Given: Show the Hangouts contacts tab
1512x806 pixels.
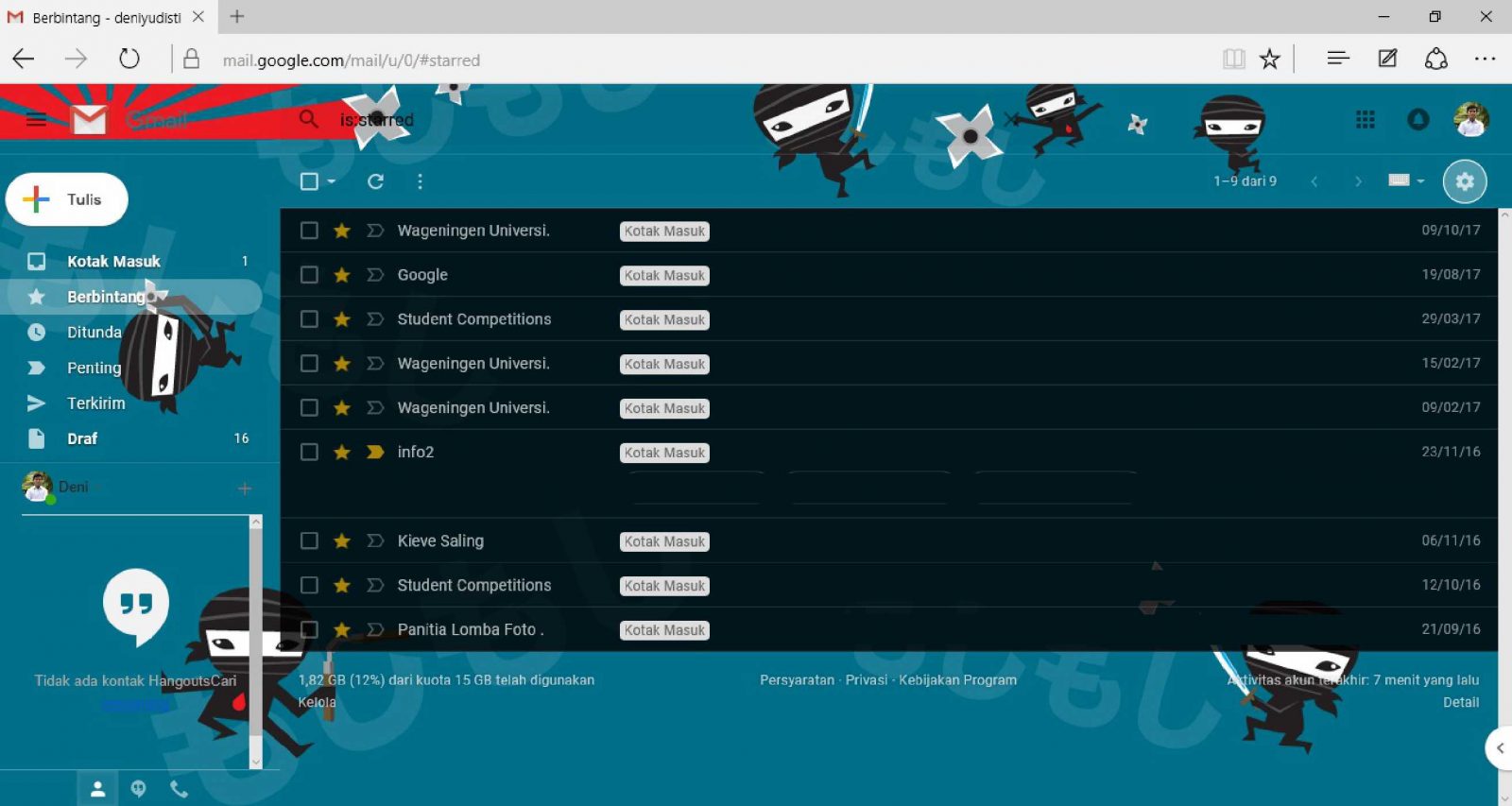Looking at the screenshot, I should 97,790.
